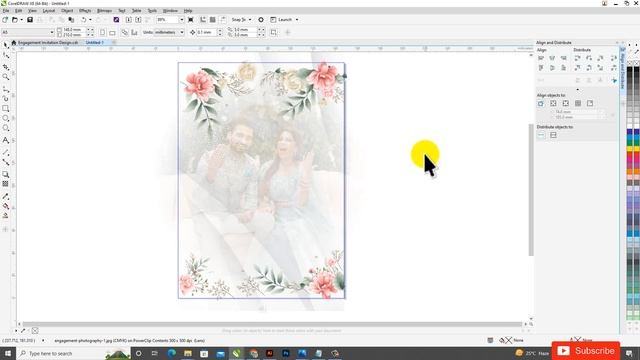Image resolution: width=640 pixels, height=360 pixels.
Task: Click Align Right in Align panel
Action: tap(564, 58)
